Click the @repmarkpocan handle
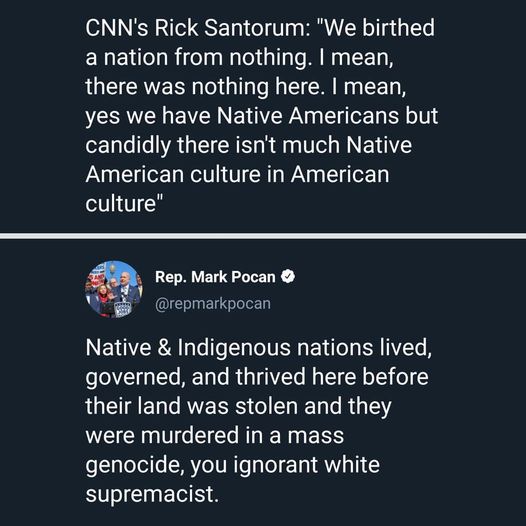Screen dimensions: 526x526 tap(213, 304)
